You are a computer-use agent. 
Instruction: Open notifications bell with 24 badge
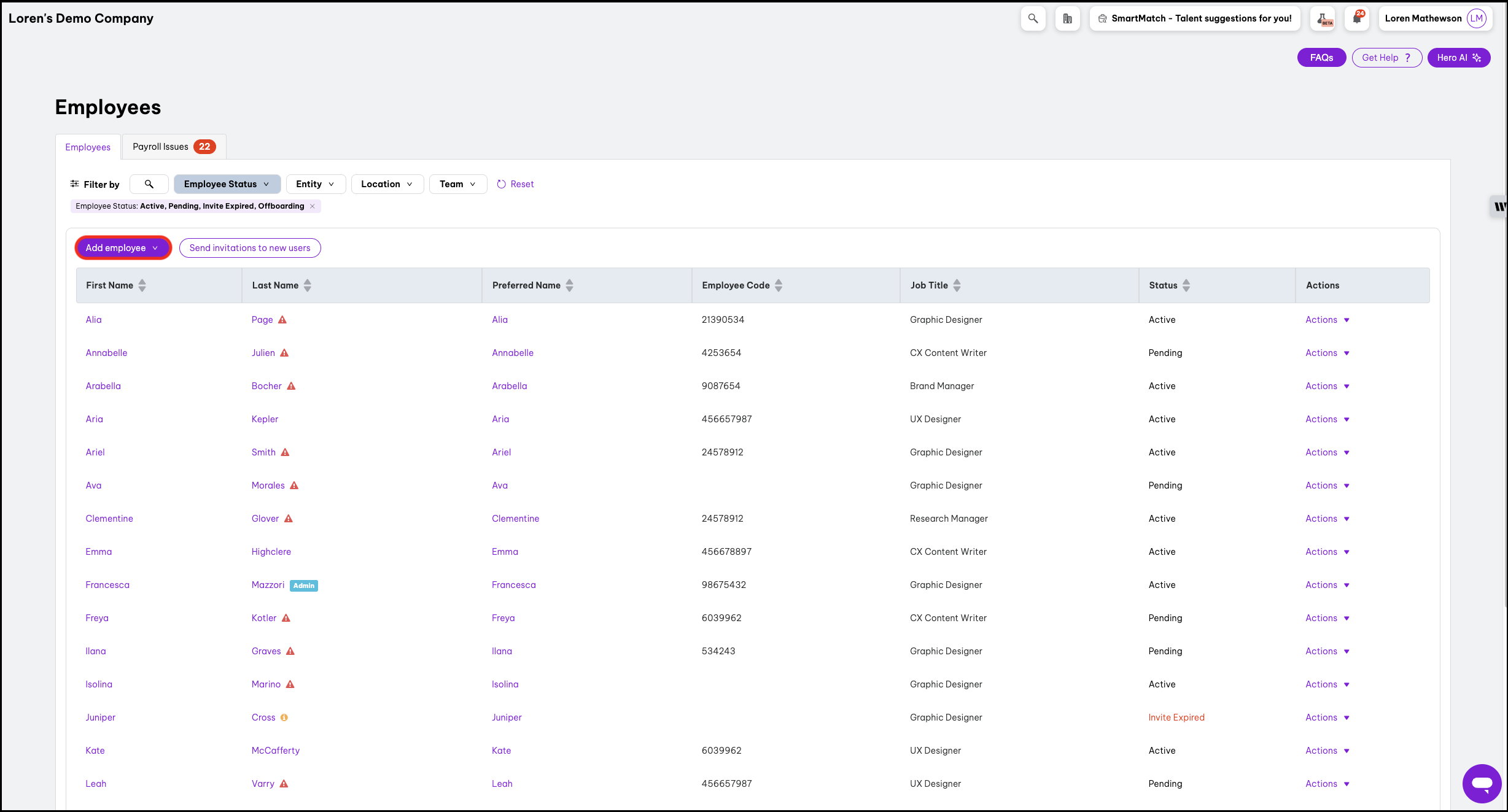coord(1357,18)
